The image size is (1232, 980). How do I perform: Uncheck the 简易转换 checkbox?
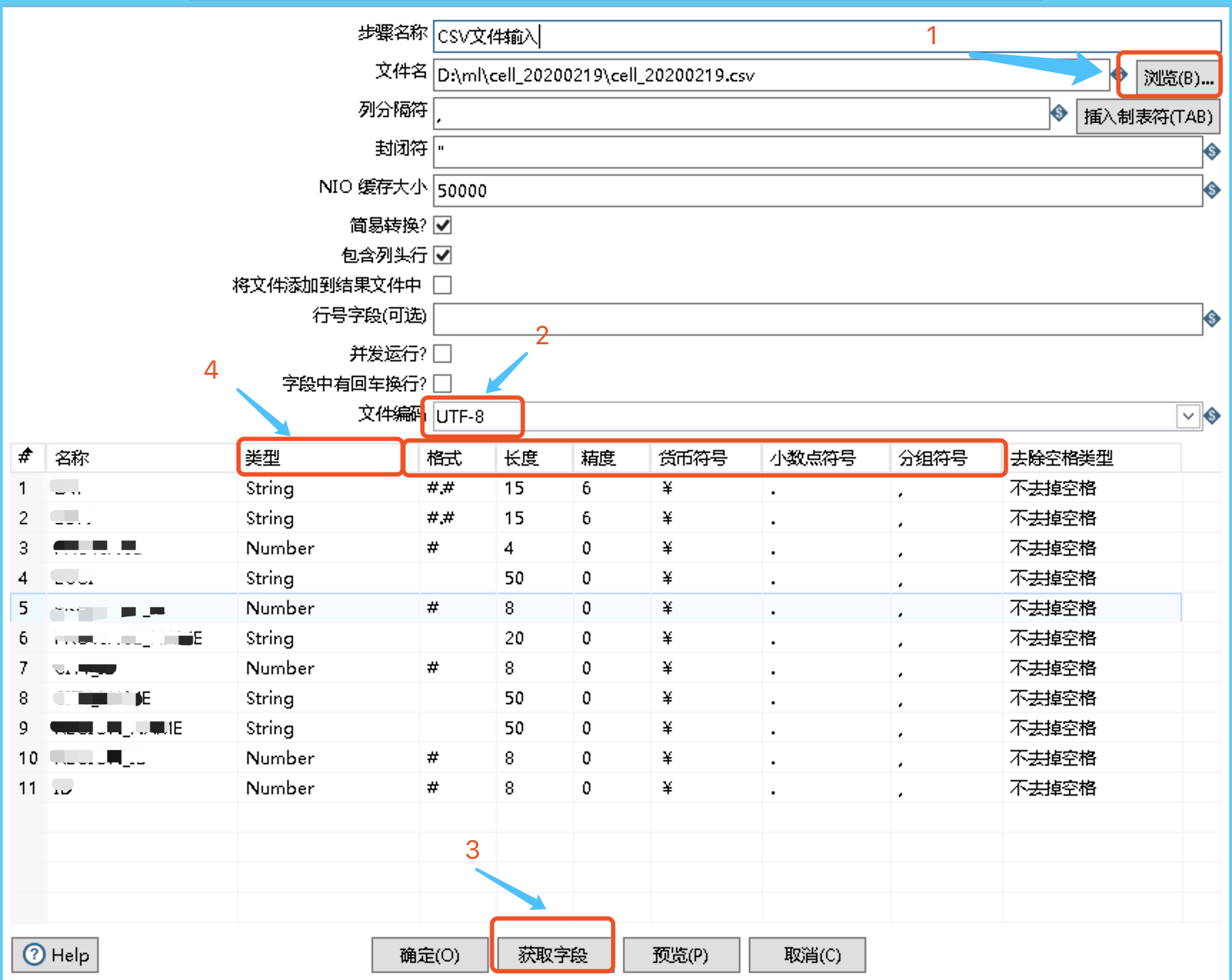442,225
